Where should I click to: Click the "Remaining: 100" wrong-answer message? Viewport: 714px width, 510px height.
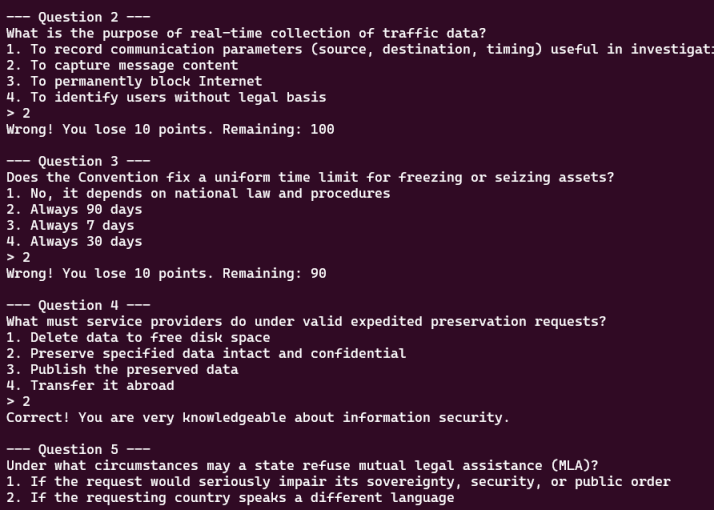click(x=170, y=129)
